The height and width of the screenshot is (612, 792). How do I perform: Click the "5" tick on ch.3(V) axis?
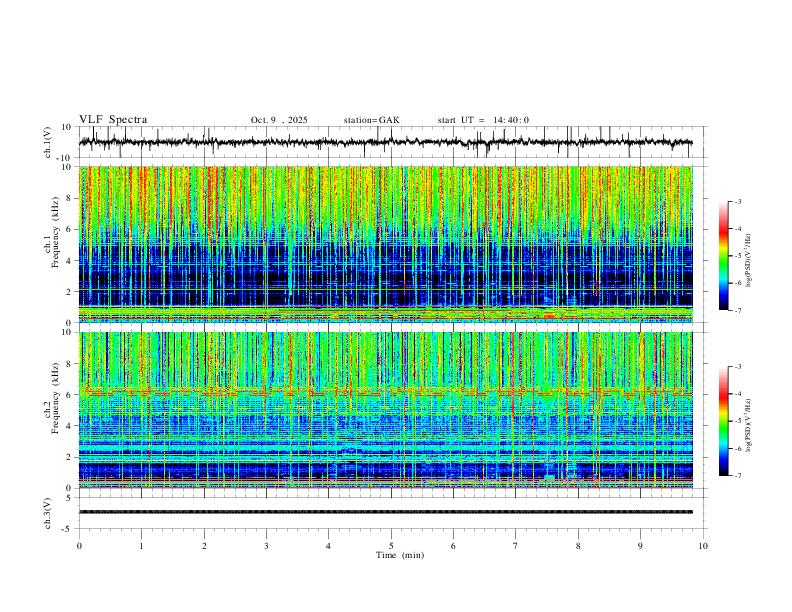point(69,497)
